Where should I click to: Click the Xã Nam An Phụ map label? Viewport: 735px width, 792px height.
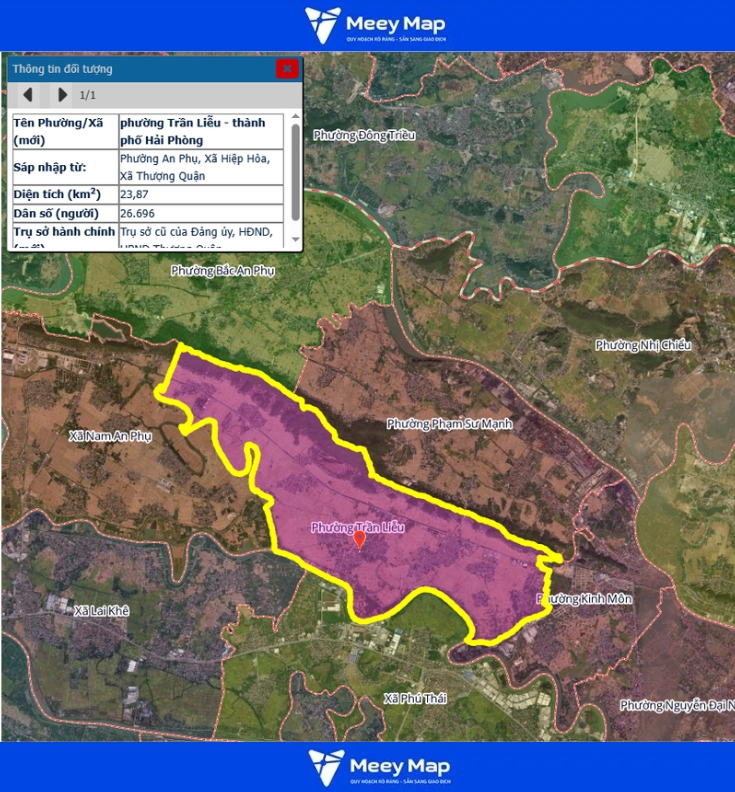point(110,436)
